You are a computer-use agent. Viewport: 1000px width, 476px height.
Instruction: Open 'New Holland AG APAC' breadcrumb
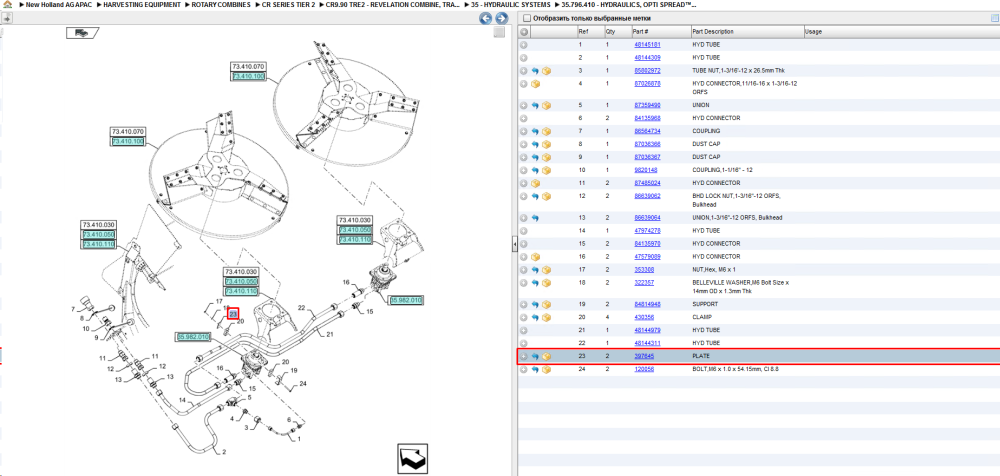[x=57, y=4]
